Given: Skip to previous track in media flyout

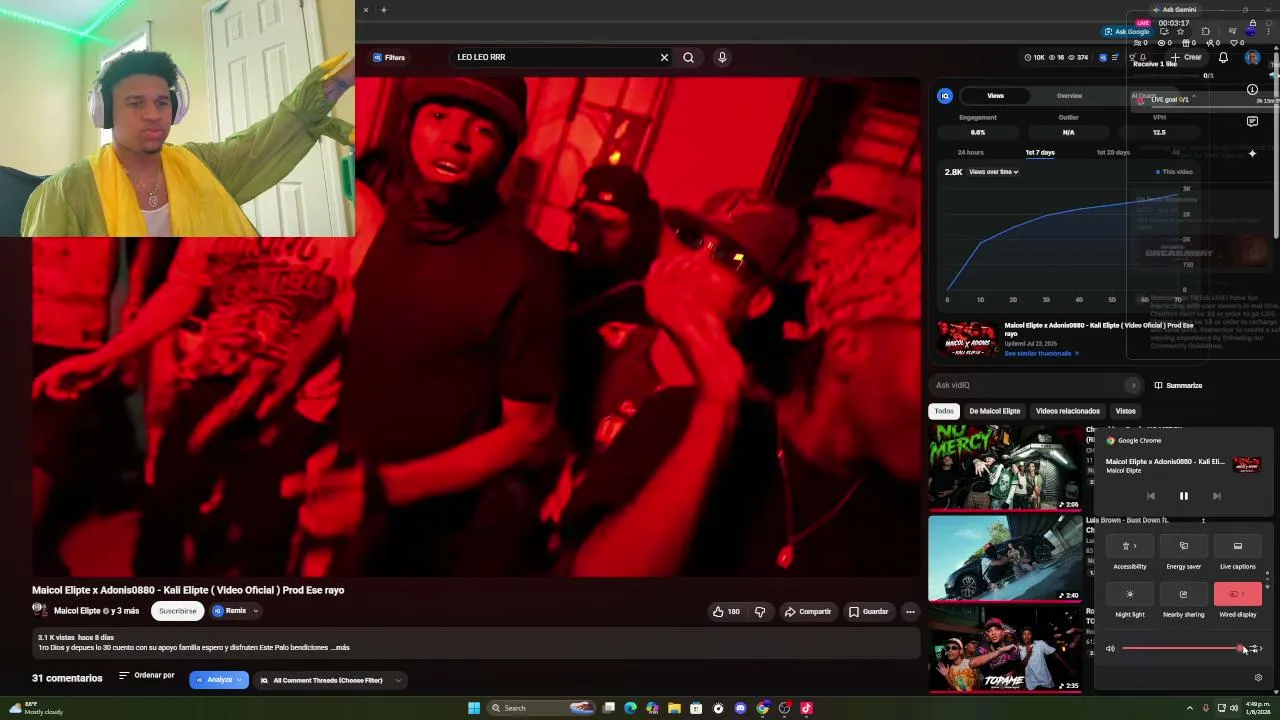Looking at the screenshot, I should click(1150, 496).
